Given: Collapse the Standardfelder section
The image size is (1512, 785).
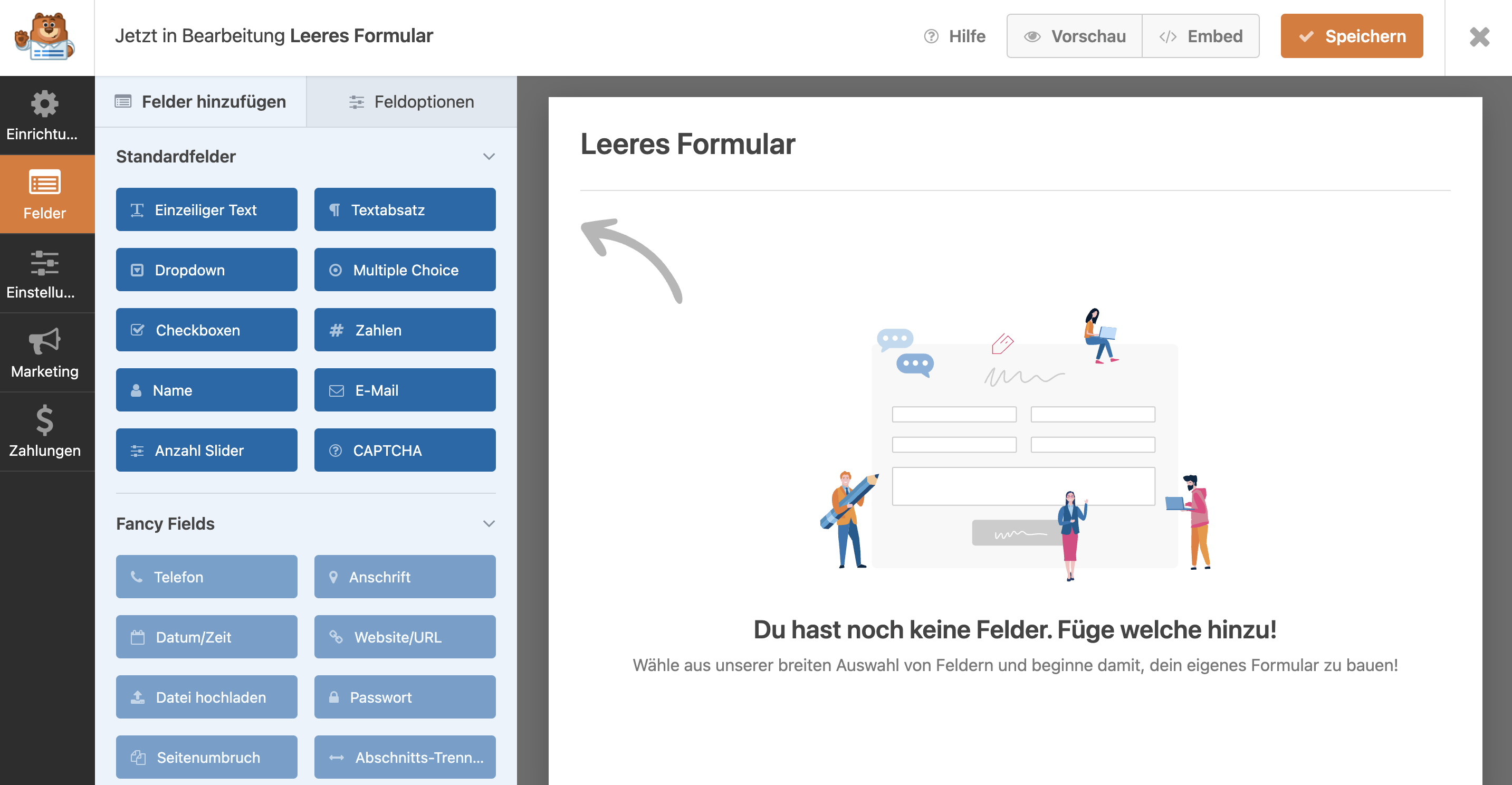Looking at the screenshot, I should coord(489,157).
